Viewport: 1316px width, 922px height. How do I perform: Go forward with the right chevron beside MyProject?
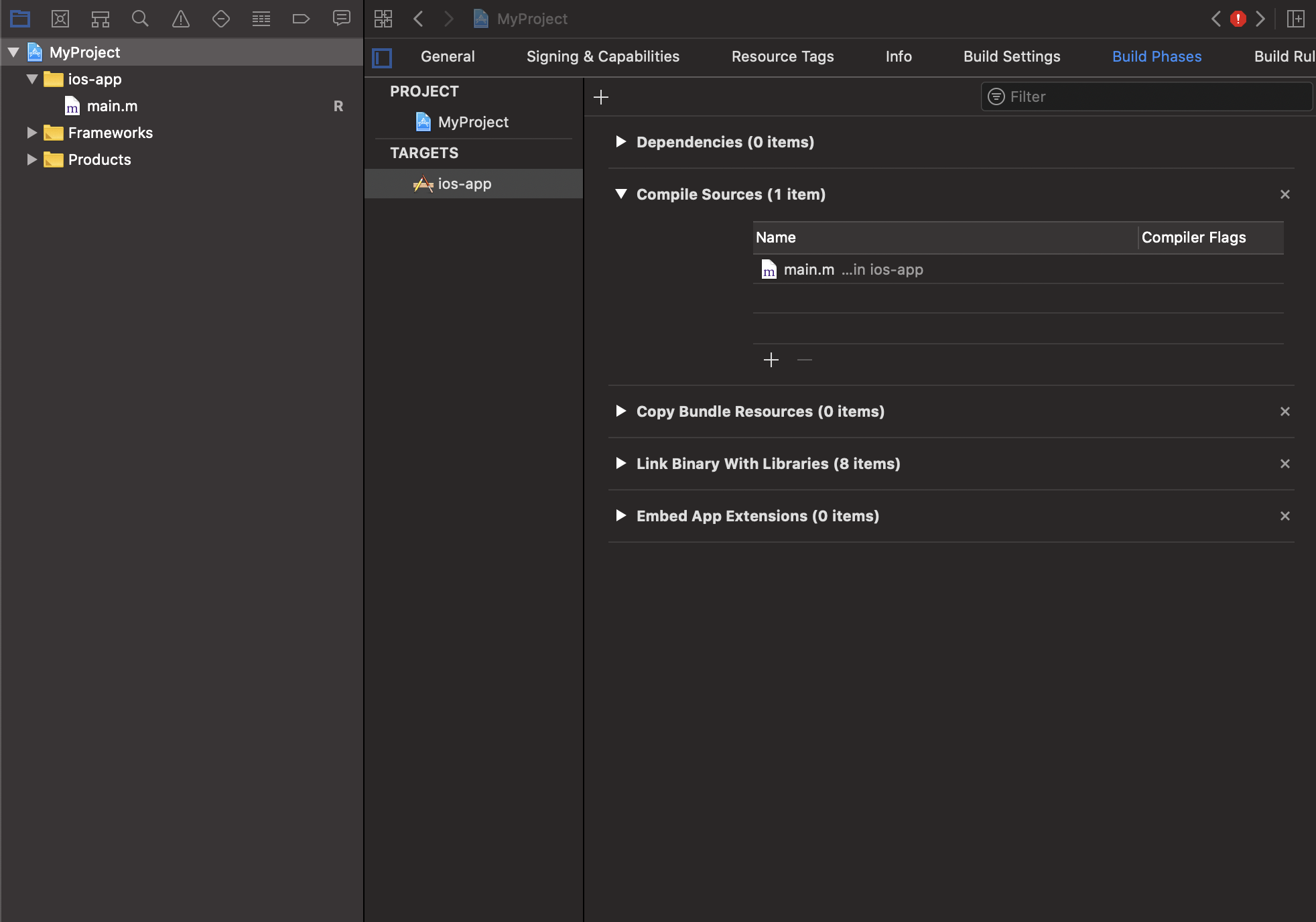click(448, 19)
